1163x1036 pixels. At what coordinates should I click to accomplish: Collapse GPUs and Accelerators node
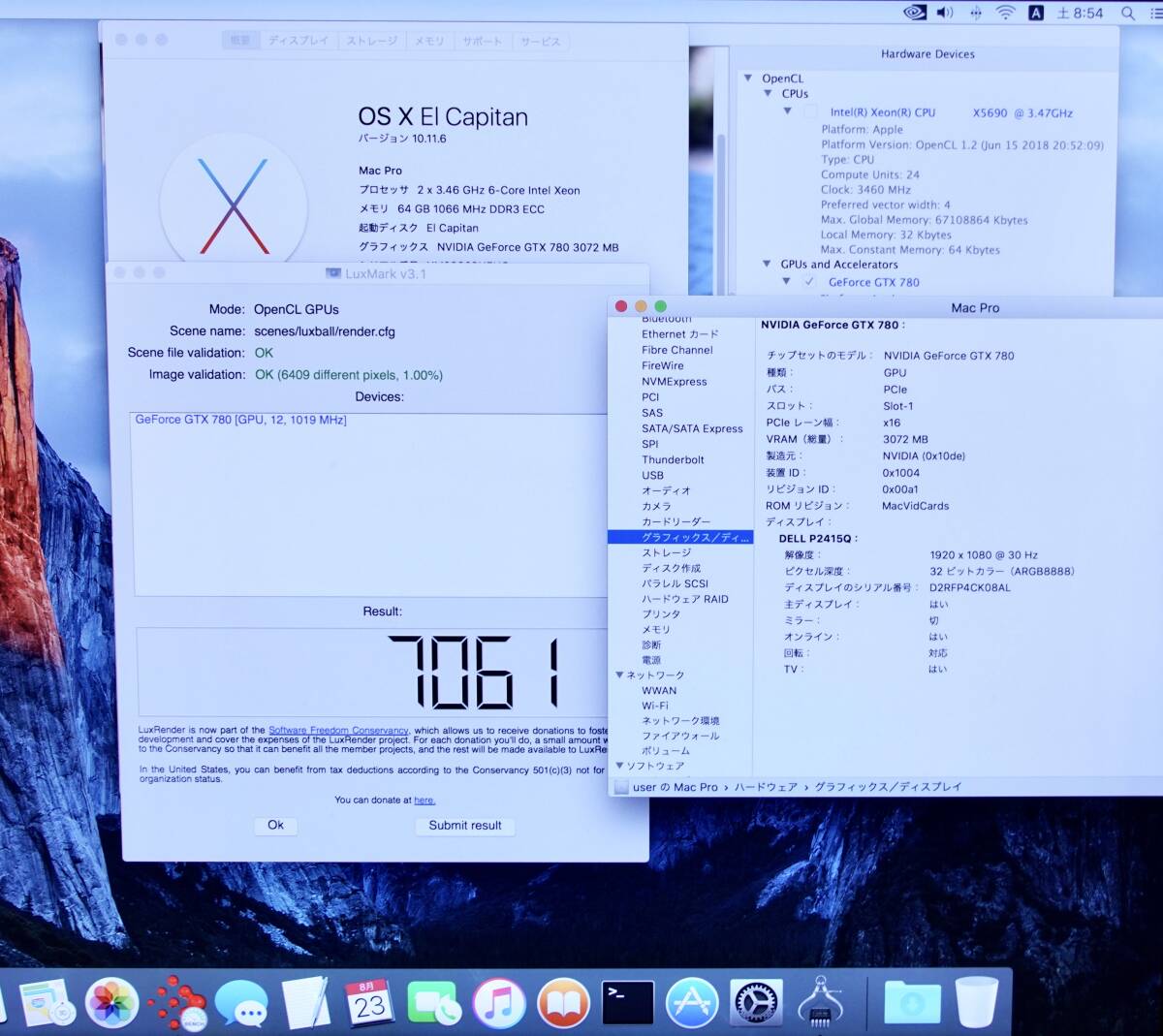coord(767,265)
